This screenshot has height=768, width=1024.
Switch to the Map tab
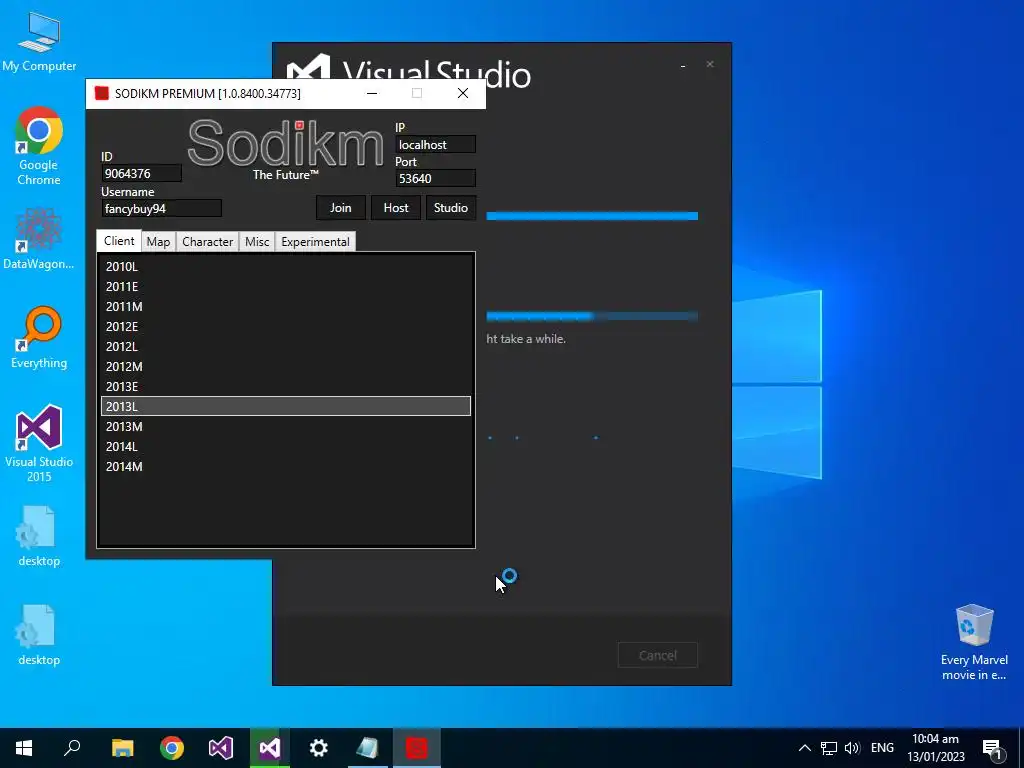pos(158,242)
